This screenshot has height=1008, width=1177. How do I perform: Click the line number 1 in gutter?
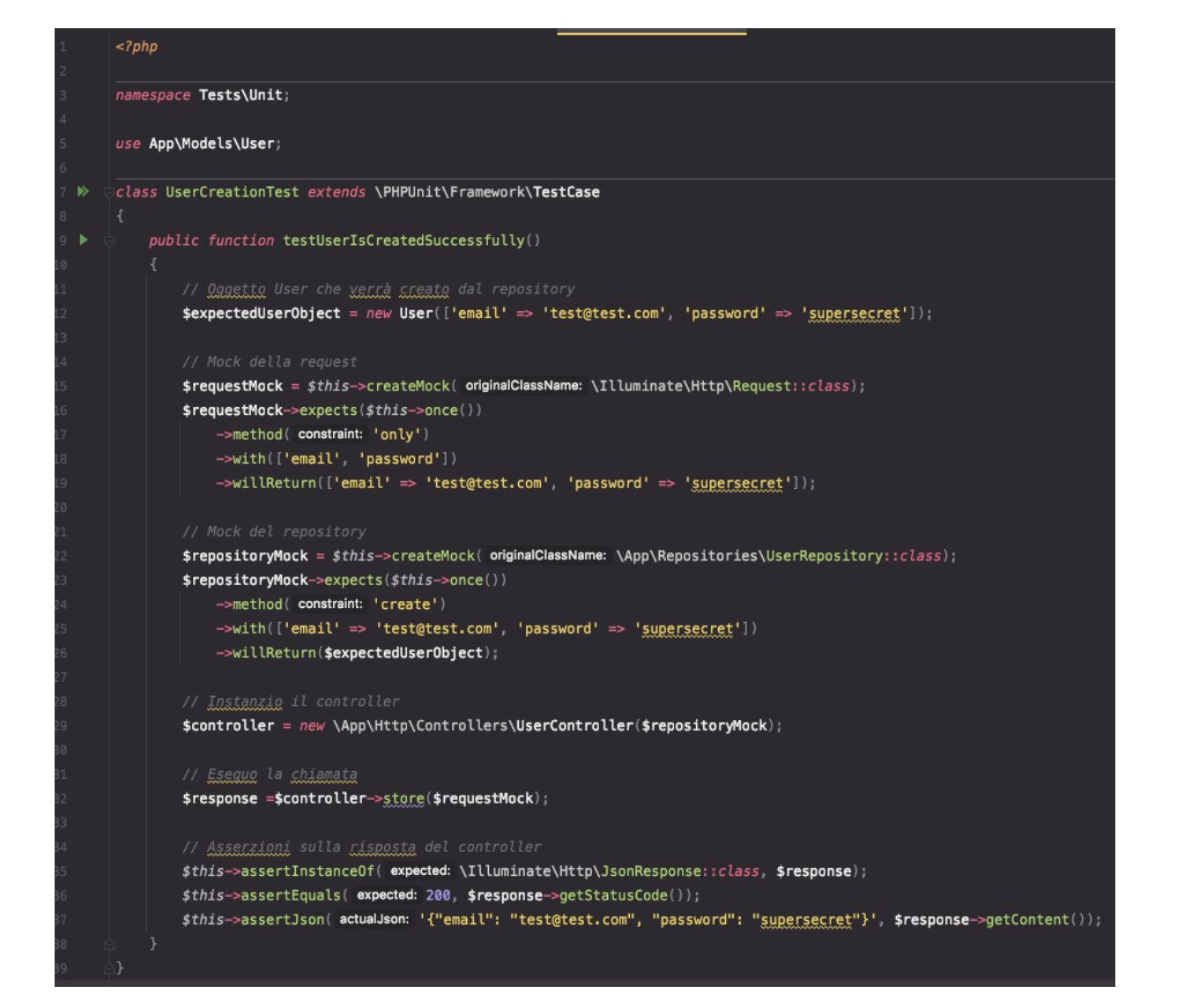(63, 47)
